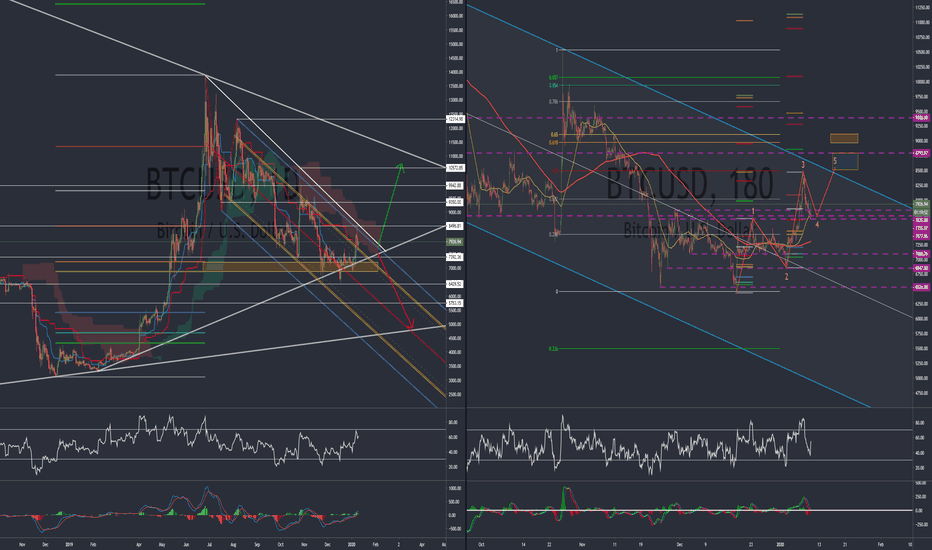The height and width of the screenshot is (550, 932).
Task: Click the Oct marker on right chart time axis
Action: click(481, 544)
